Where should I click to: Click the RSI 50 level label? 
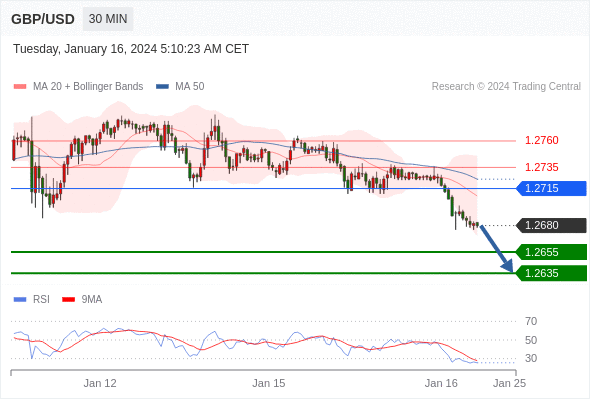point(531,340)
